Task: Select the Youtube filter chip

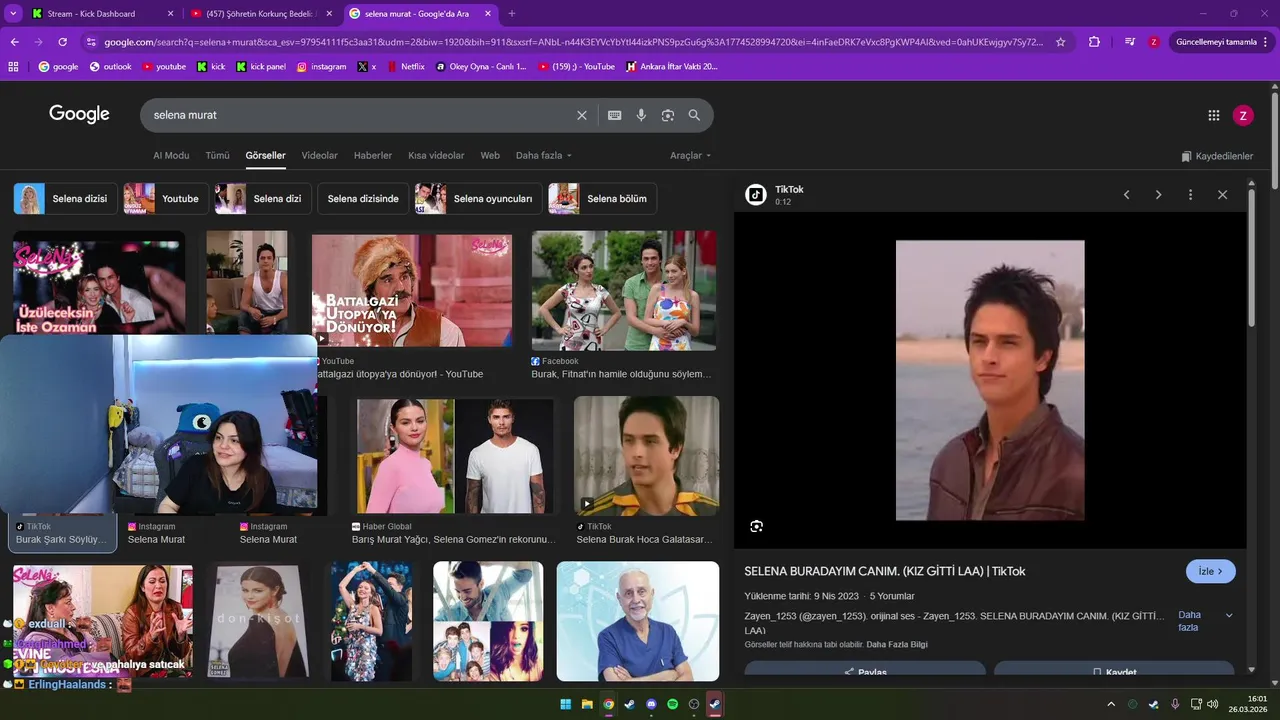Action: pos(166,199)
